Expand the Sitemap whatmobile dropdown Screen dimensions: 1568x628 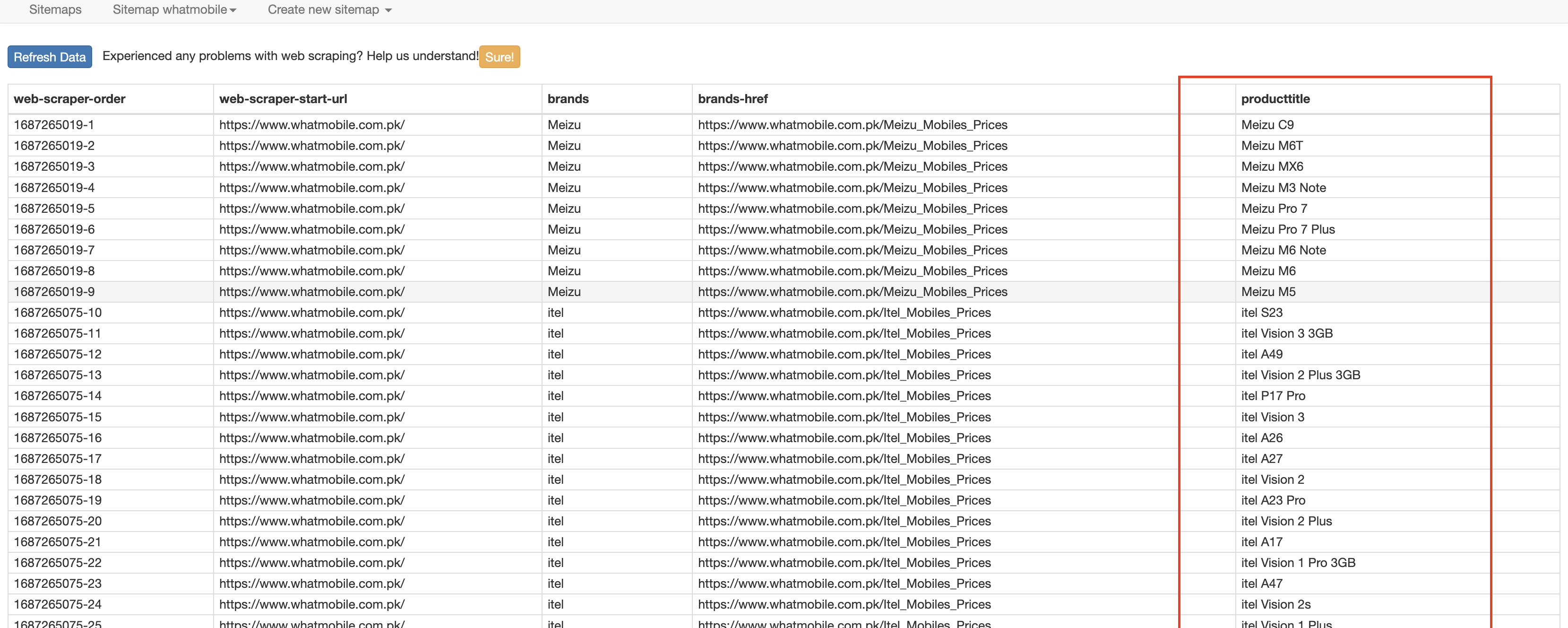point(174,10)
